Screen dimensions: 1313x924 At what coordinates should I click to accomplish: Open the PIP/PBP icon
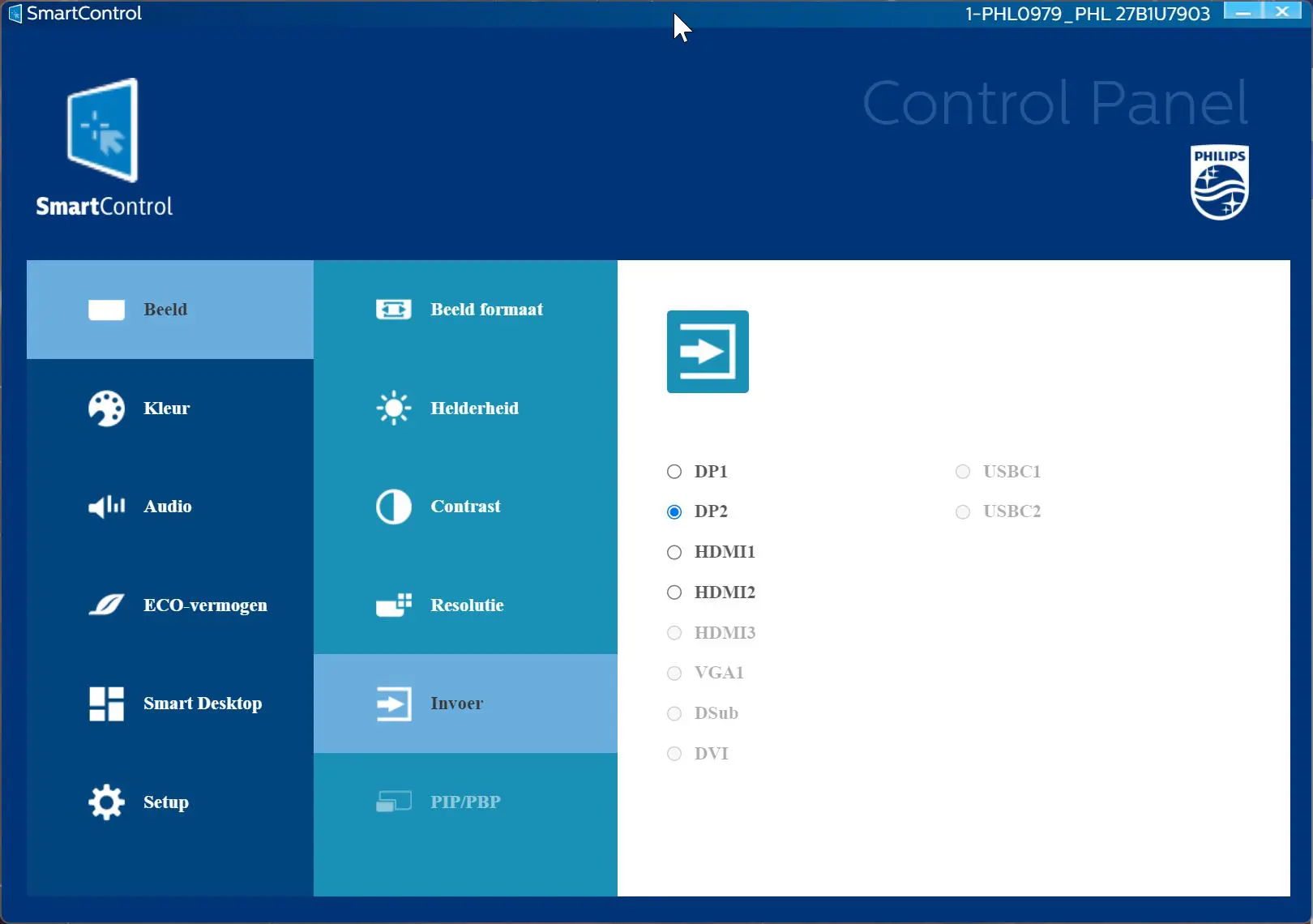tap(393, 802)
